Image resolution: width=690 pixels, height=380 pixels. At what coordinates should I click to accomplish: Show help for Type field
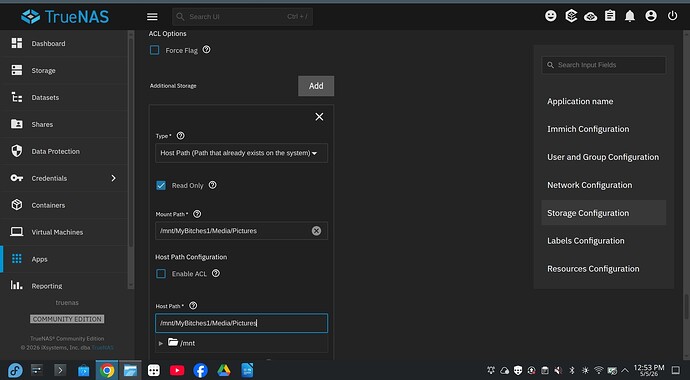pyautogui.click(x=180, y=135)
